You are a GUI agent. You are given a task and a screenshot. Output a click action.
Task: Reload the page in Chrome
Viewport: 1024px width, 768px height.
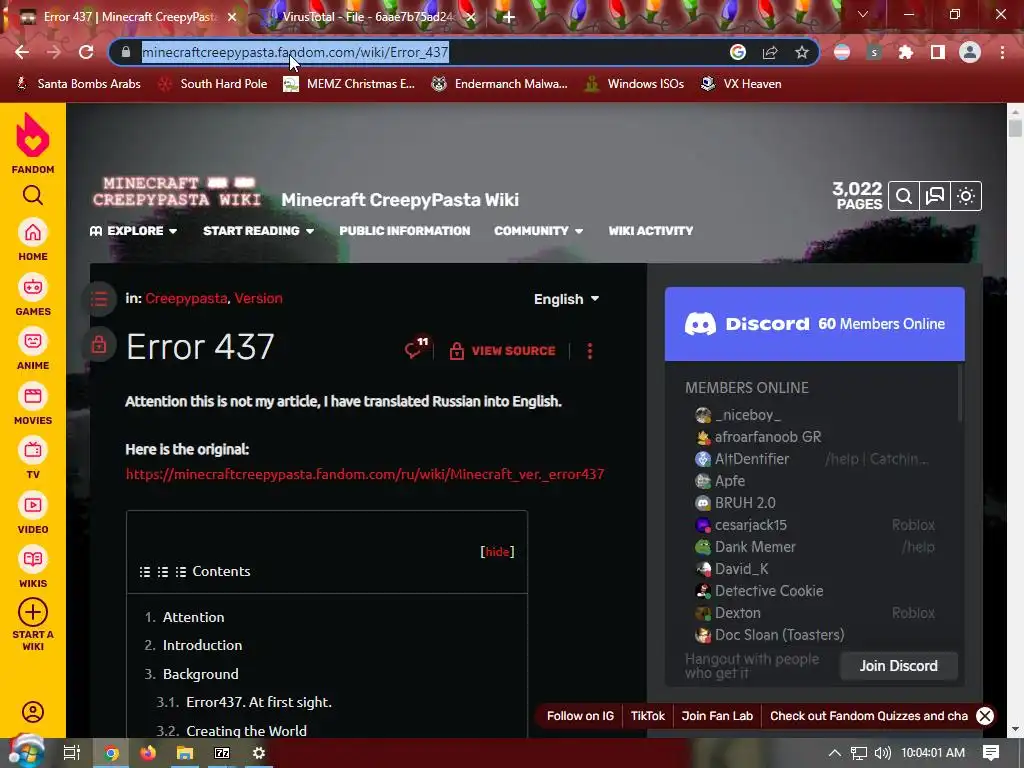click(86, 52)
